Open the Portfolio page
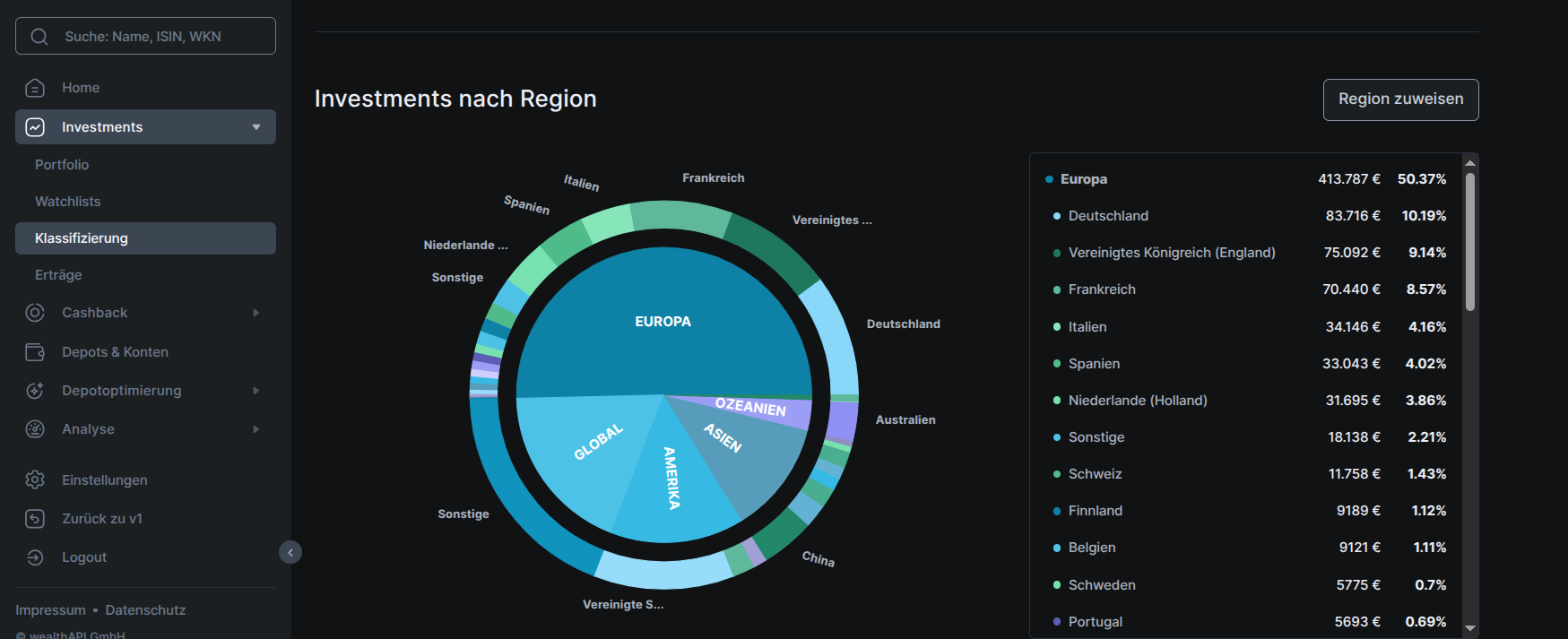 (x=62, y=165)
